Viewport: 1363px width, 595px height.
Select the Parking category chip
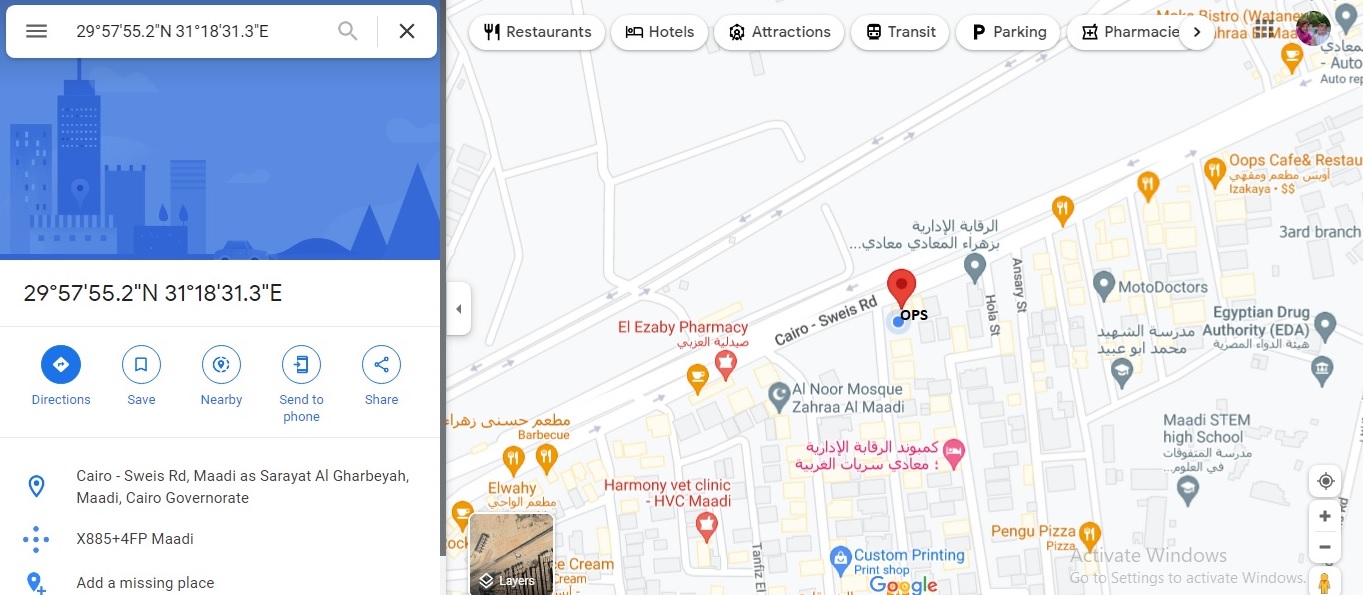pyautogui.click(x=1008, y=32)
